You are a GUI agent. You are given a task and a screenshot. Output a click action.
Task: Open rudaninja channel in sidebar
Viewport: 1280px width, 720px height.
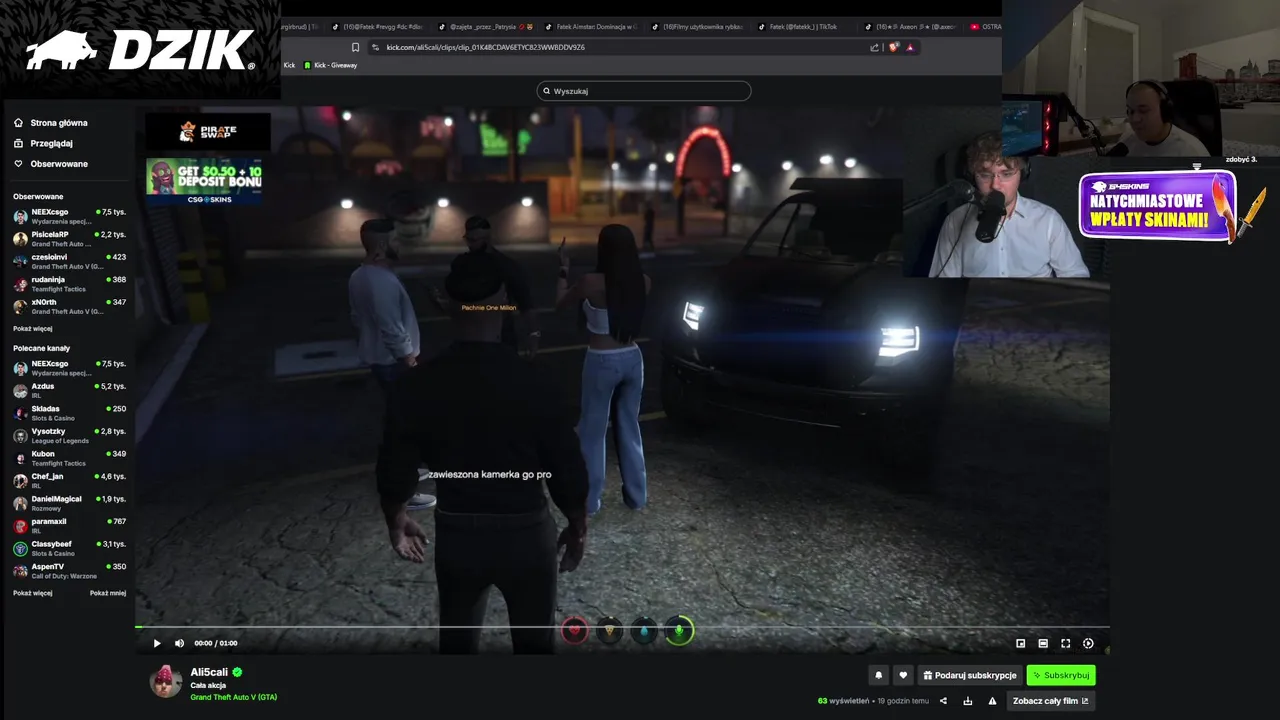tap(69, 284)
